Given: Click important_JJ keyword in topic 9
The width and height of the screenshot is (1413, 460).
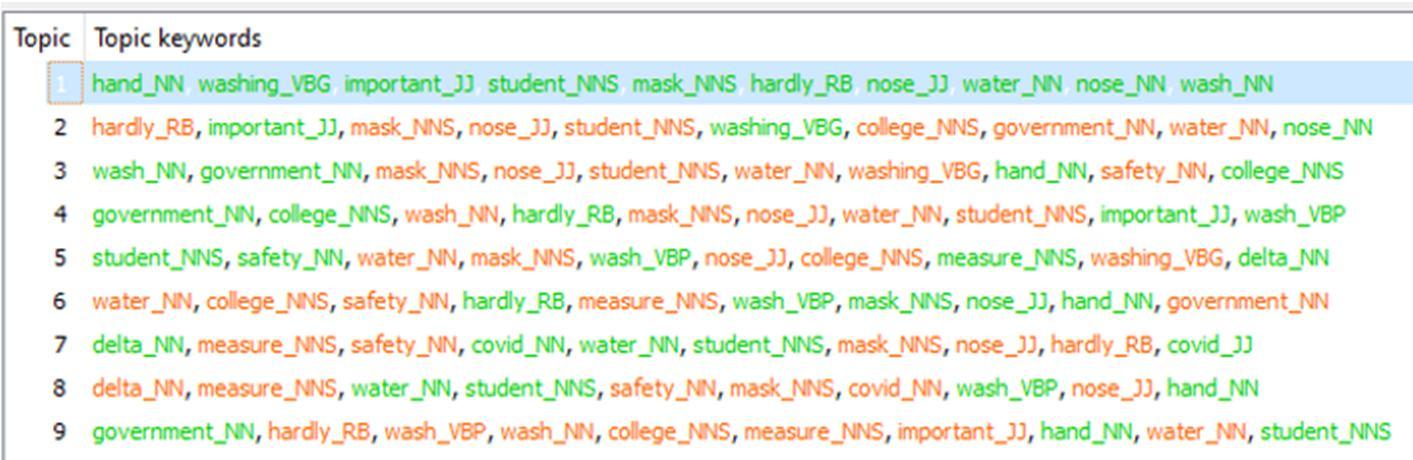Looking at the screenshot, I should tap(962, 432).
